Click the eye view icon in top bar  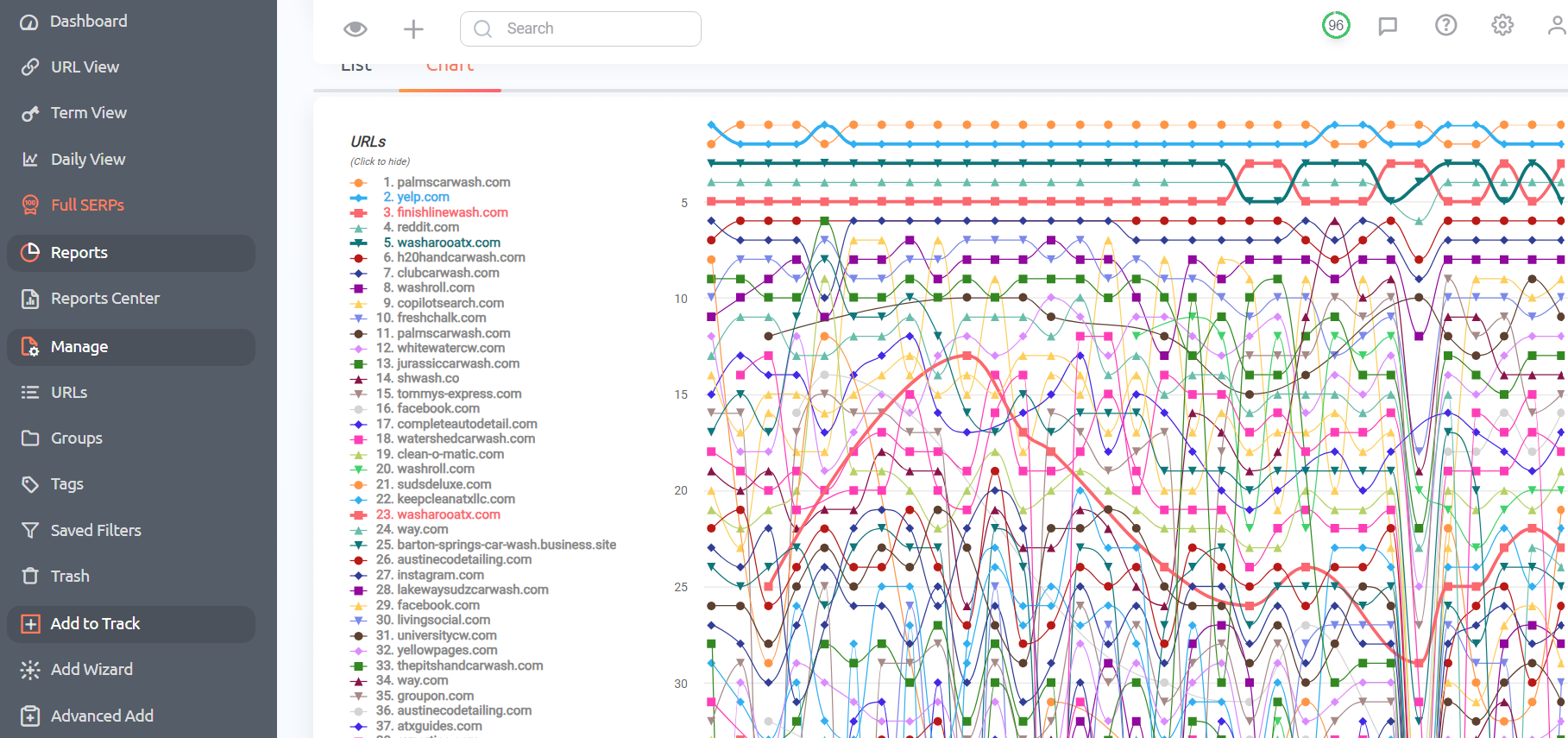point(355,29)
